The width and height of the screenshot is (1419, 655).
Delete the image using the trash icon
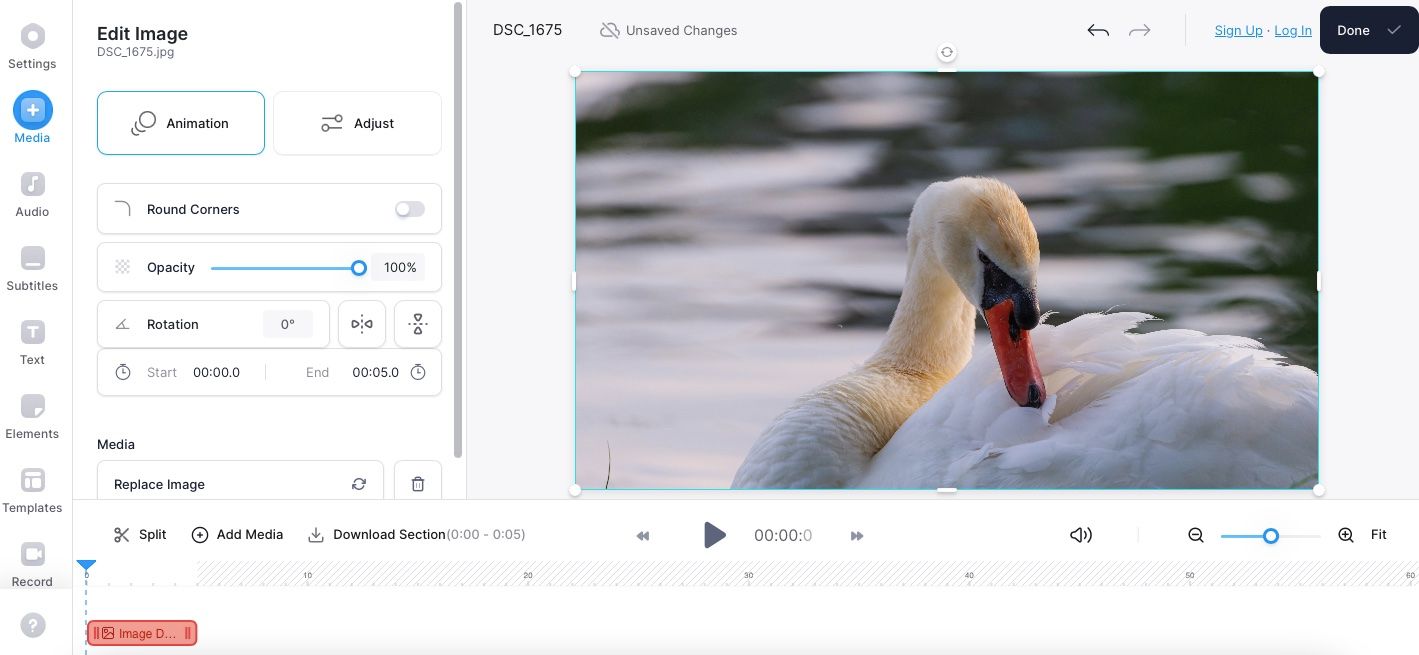(x=417, y=483)
